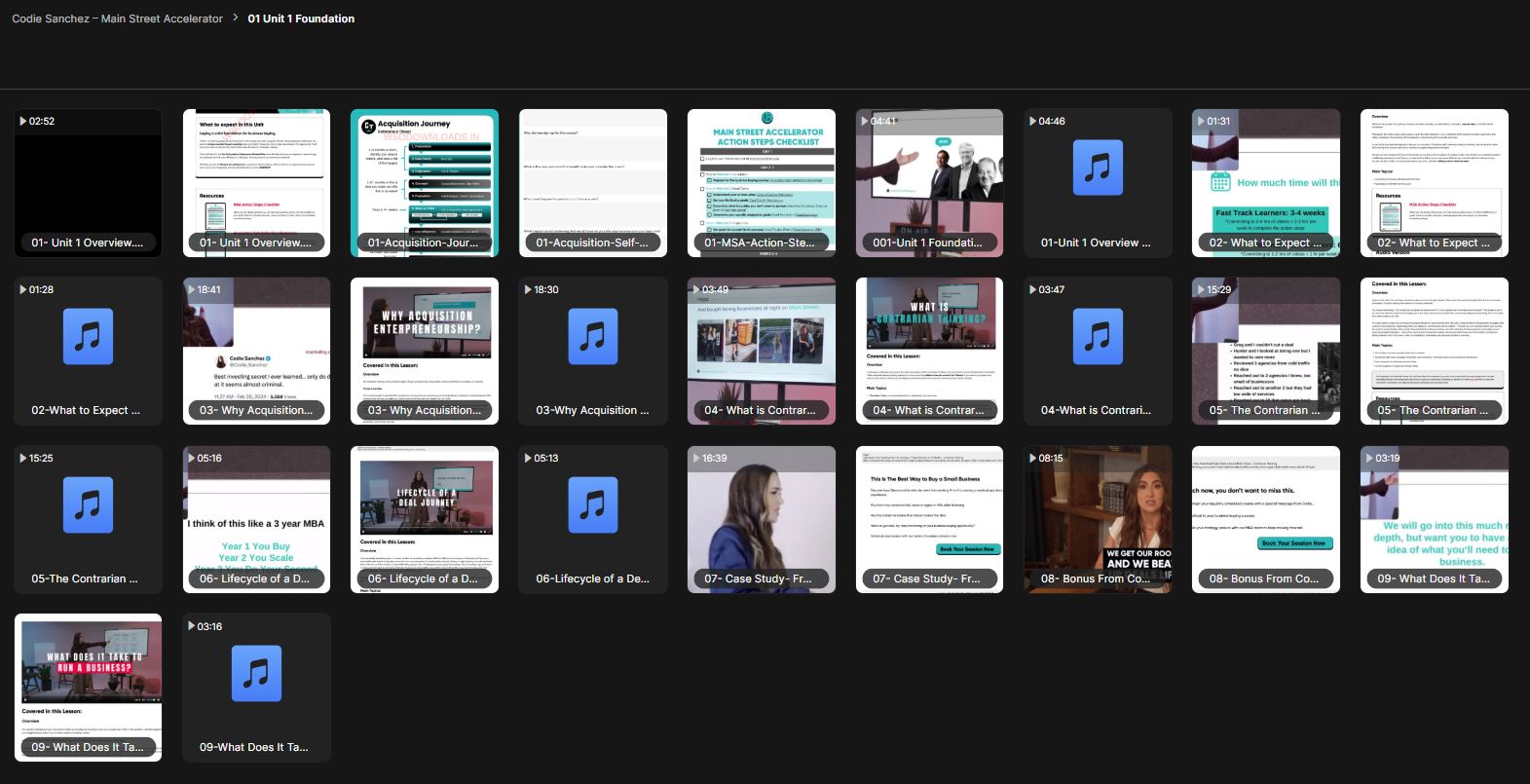The height and width of the screenshot is (784, 1530).
Task: Click play triangle beside 05:16 duration
Action: tap(191, 459)
